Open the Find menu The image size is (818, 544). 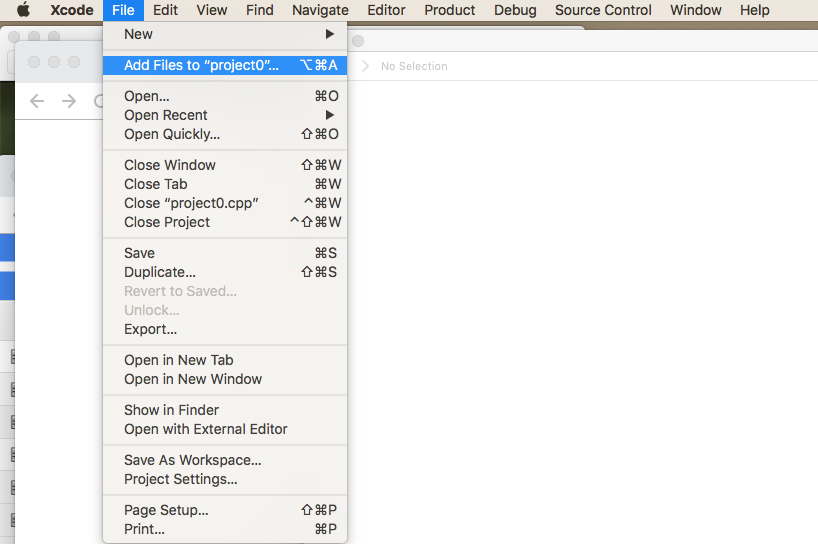pyautogui.click(x=259, y=10)
